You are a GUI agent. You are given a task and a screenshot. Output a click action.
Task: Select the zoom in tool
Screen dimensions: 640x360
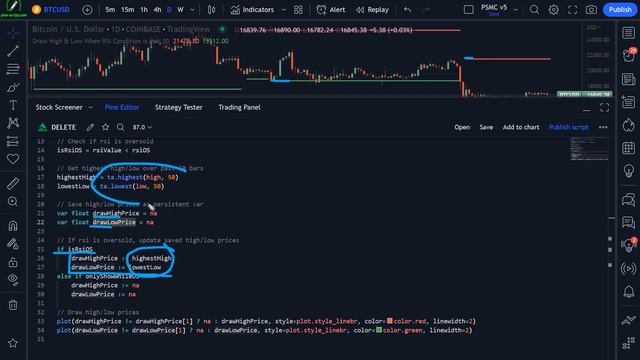point(13,202)
